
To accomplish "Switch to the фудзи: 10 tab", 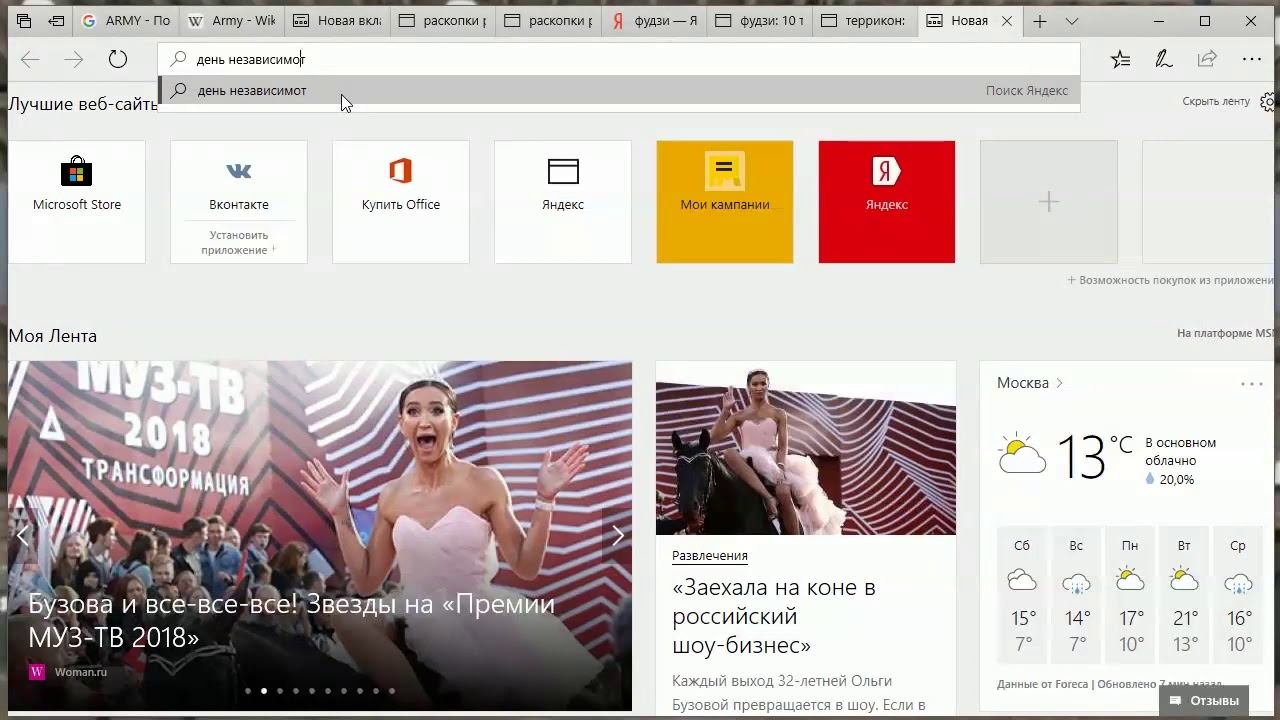I will click(x=761, y=21).
